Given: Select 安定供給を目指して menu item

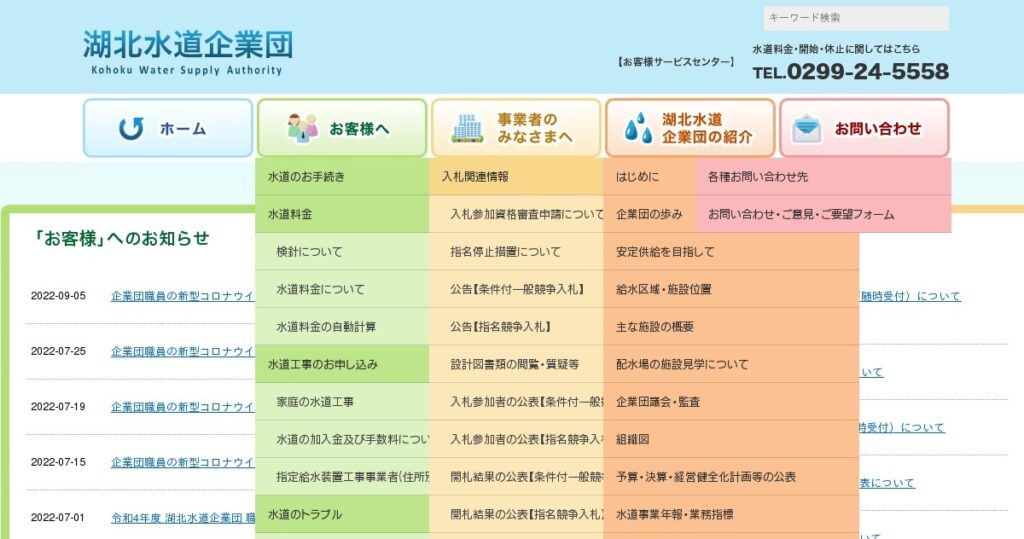Looking at the screenshot, I should [x=731, y=252].
